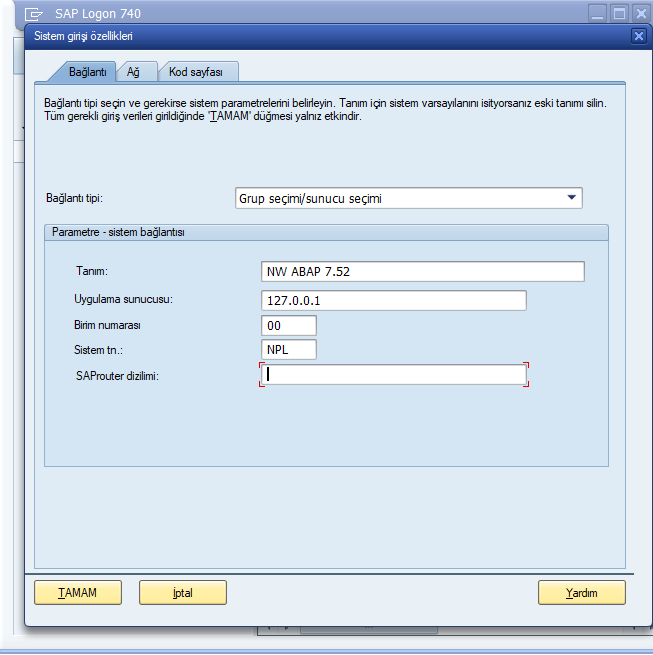653x655 pixels.
Task: Click the Uygulama sunucusu field
Action: coord(394,300)
